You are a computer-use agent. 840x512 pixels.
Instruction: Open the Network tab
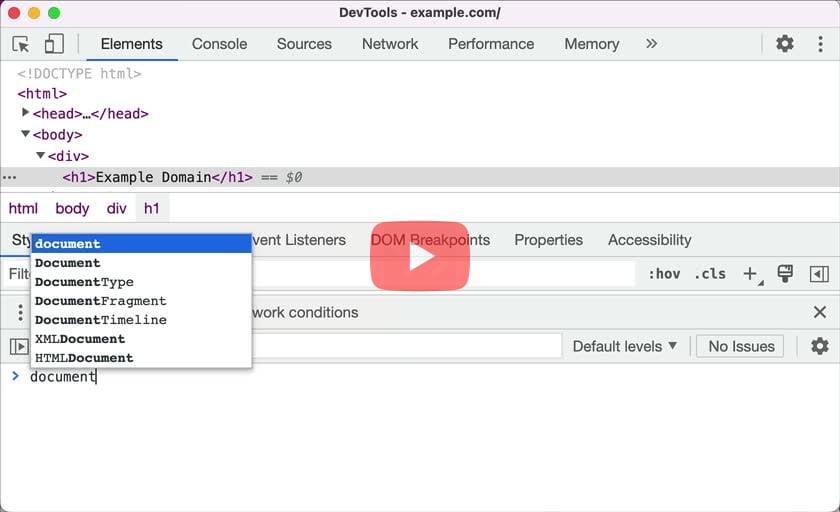[x=390, y=44]
